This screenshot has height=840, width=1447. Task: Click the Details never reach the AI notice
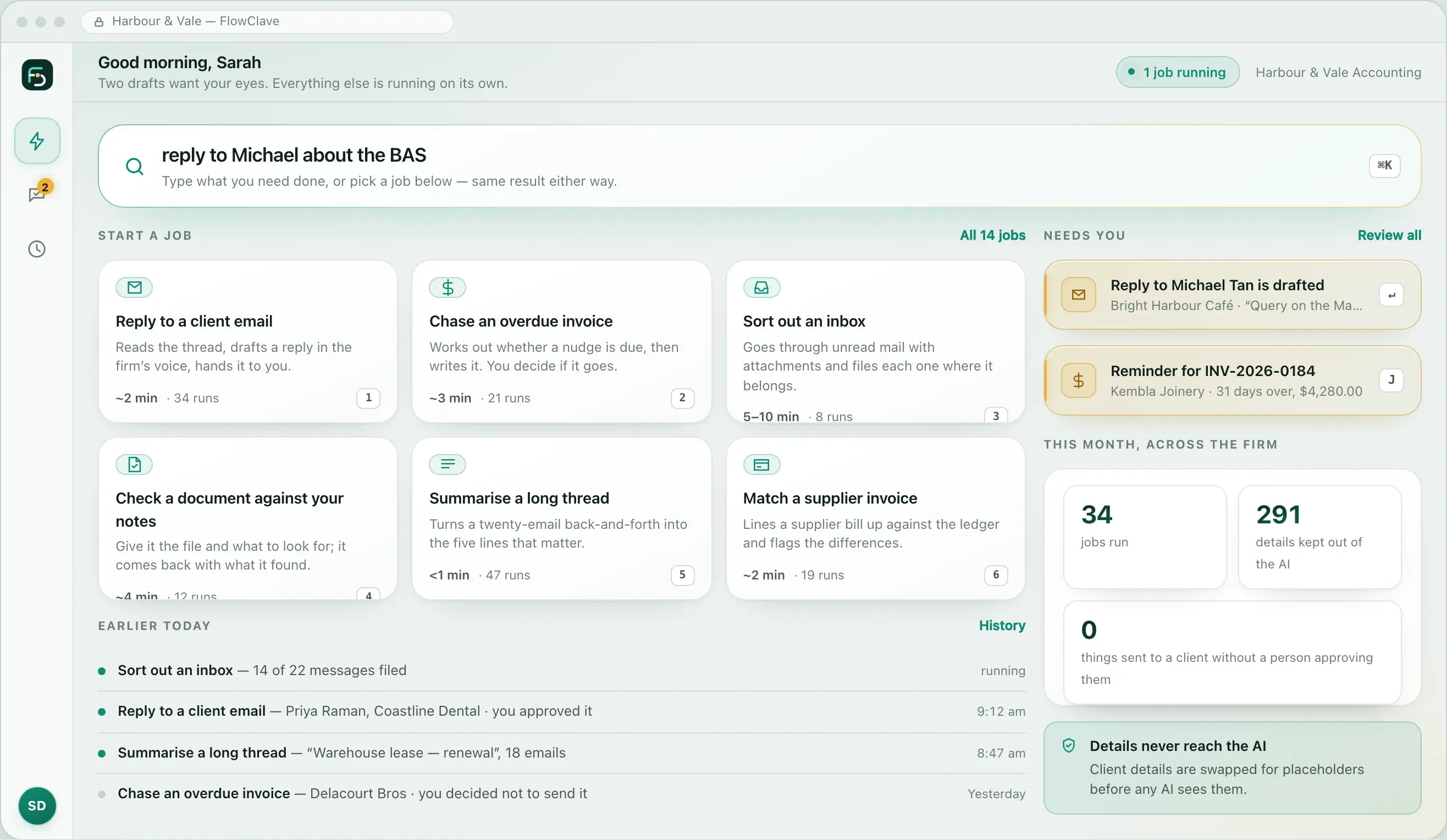click(x=1232, y=767)
